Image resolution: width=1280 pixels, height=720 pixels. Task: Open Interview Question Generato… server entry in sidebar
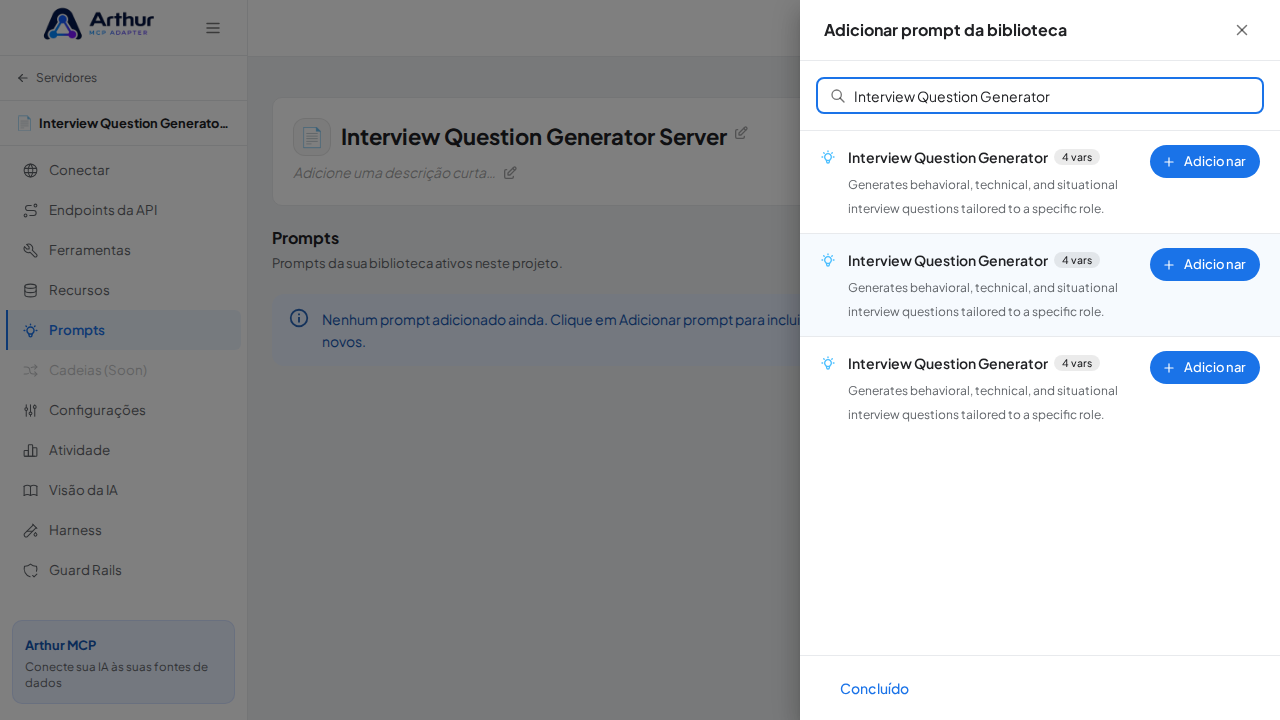(x=123, y=123)
